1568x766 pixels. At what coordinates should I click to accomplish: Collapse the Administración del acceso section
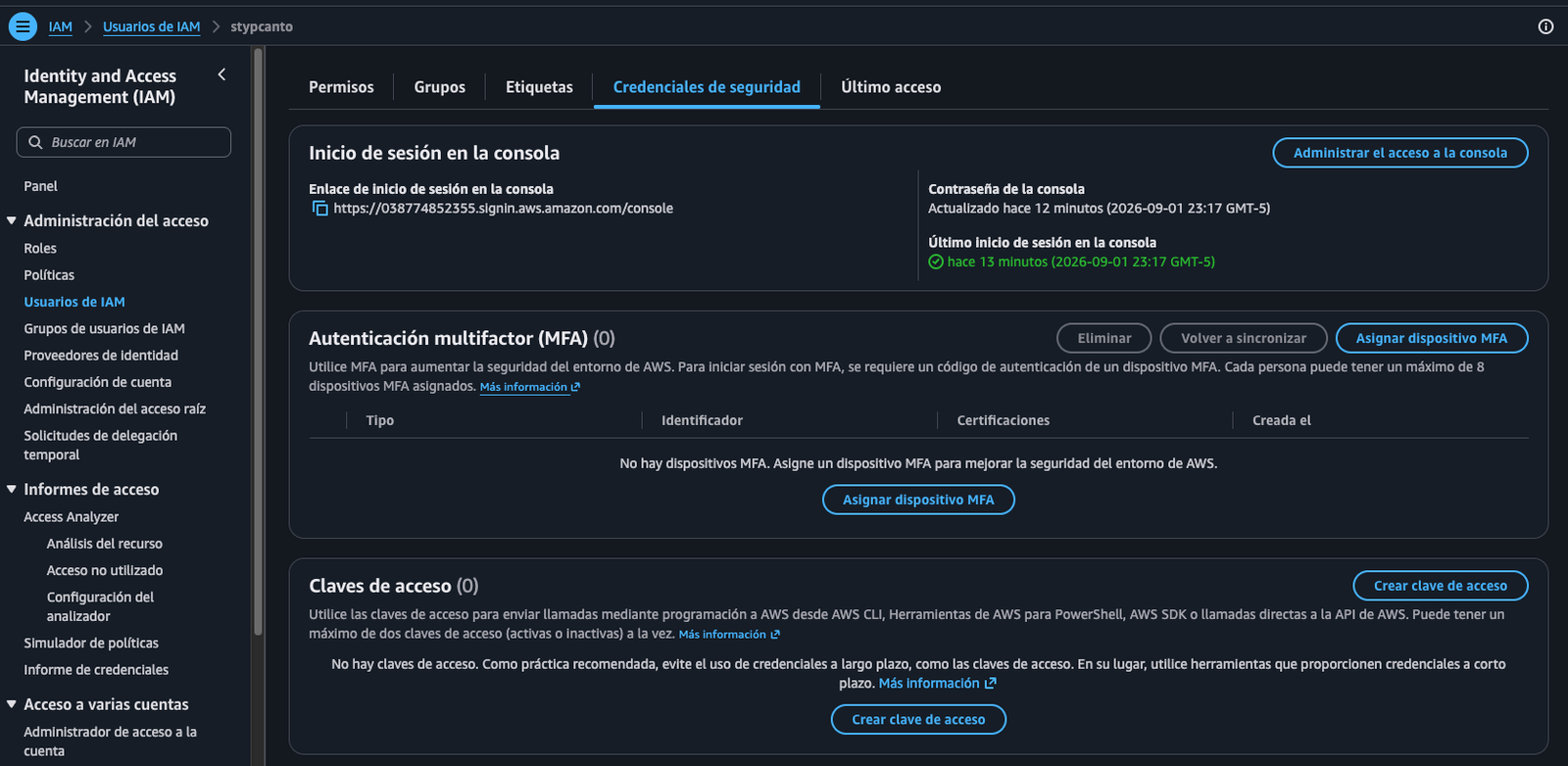12,220
